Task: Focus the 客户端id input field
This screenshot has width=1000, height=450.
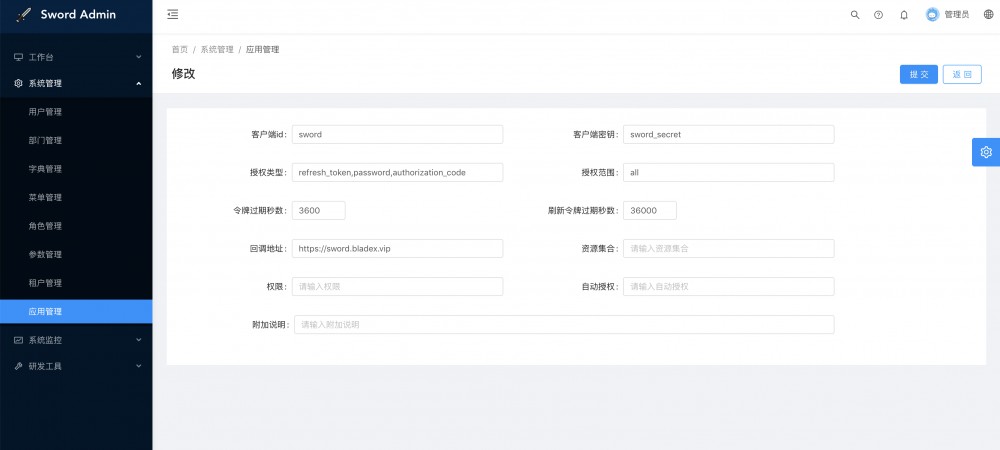Action: pyautogui.click(x=397, y=134)
